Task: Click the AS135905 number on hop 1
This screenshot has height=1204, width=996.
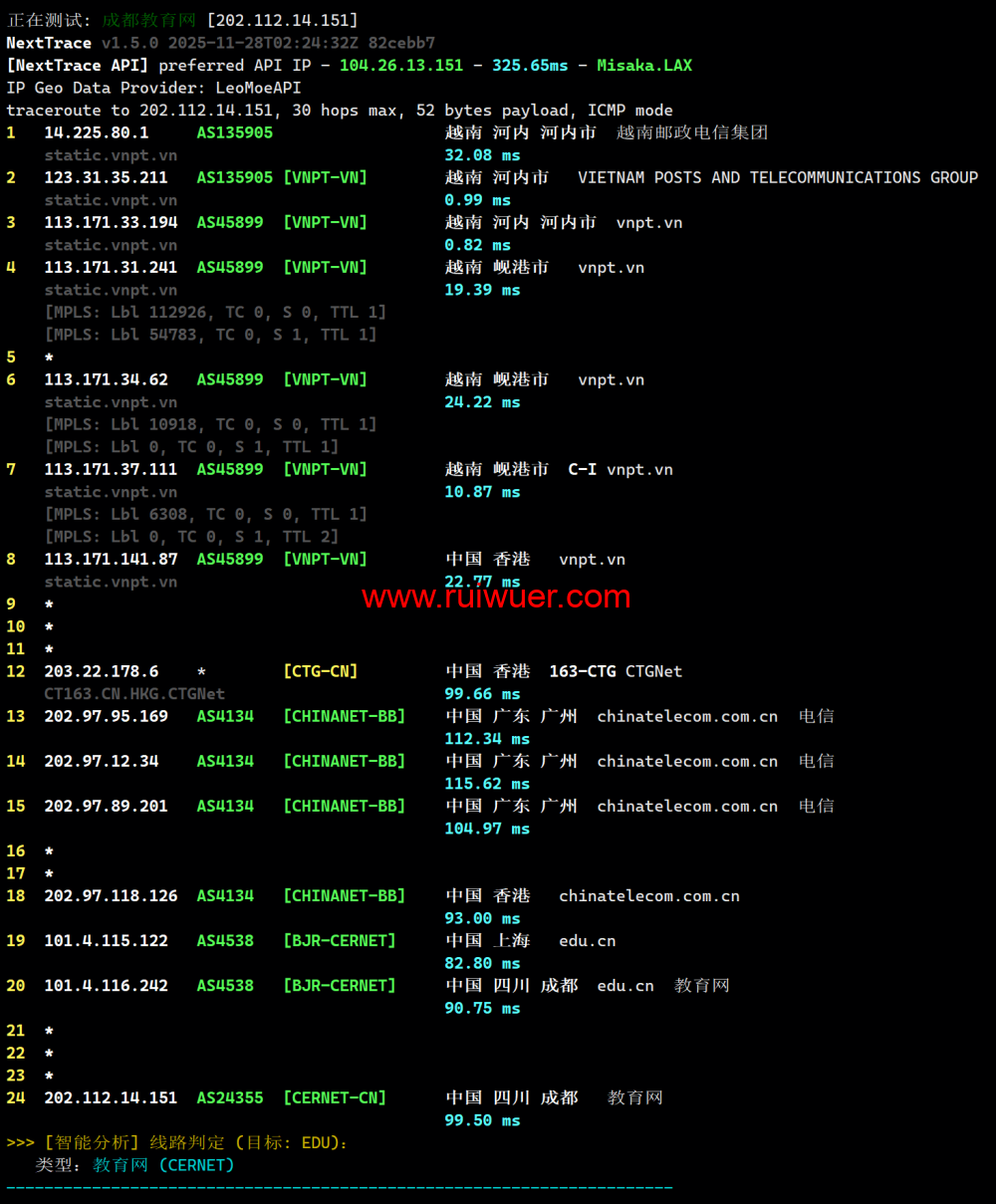Action: click(234, 132)
